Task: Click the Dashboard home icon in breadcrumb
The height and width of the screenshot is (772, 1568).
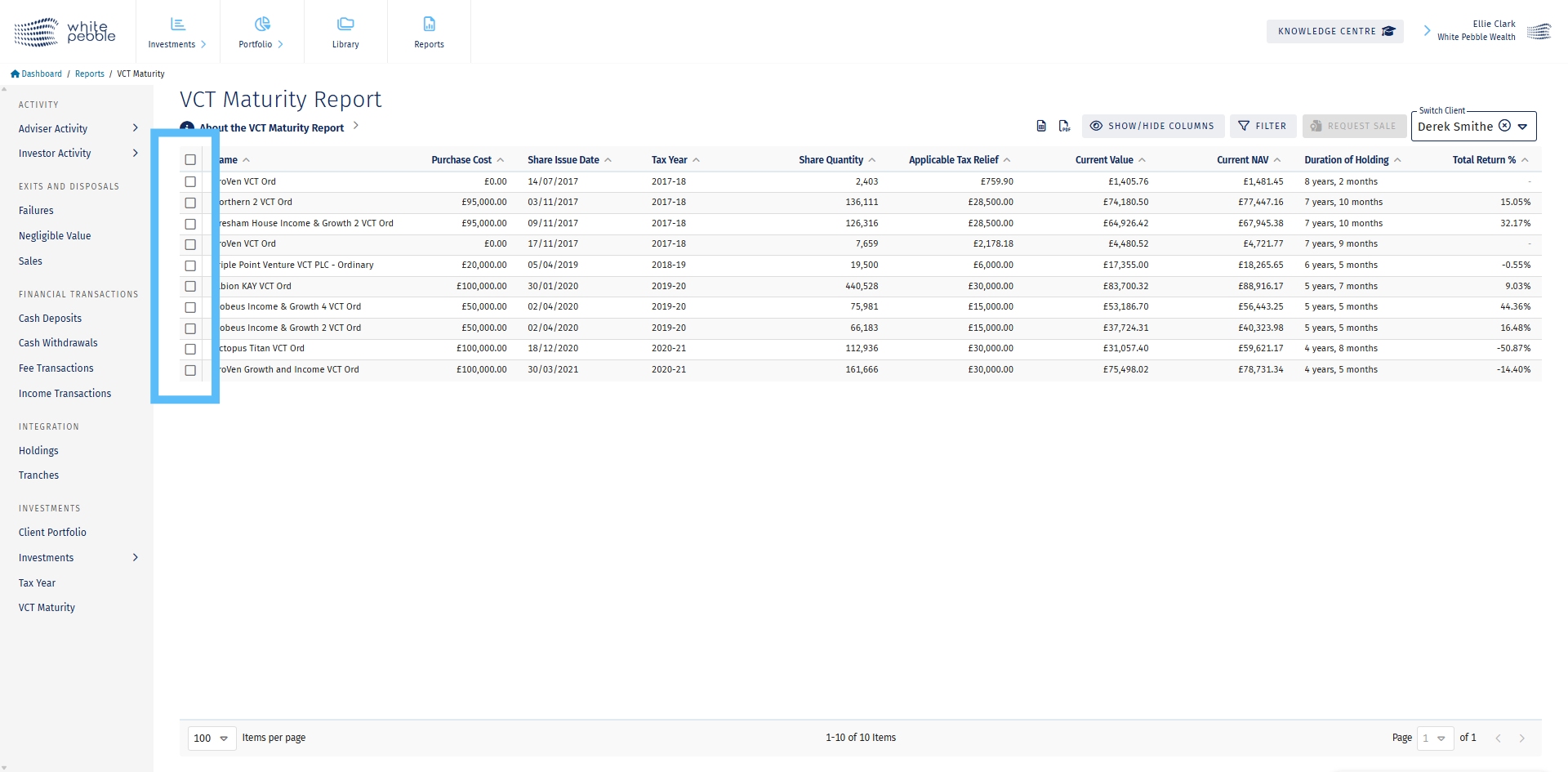Action: pos(15,74)
